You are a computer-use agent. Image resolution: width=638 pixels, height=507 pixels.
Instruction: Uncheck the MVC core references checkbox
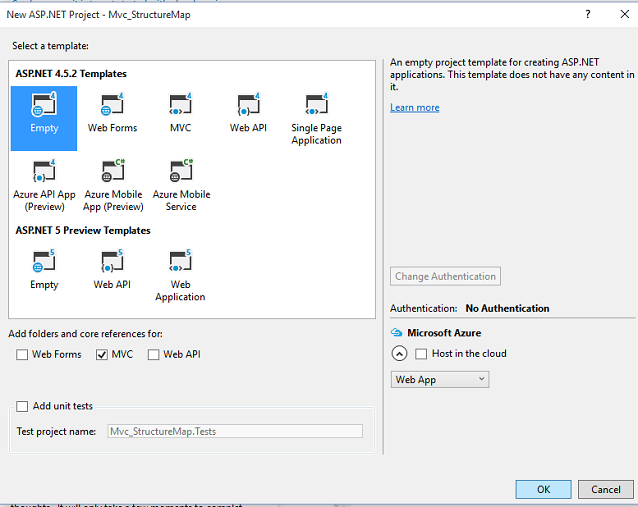pos(102,354)
